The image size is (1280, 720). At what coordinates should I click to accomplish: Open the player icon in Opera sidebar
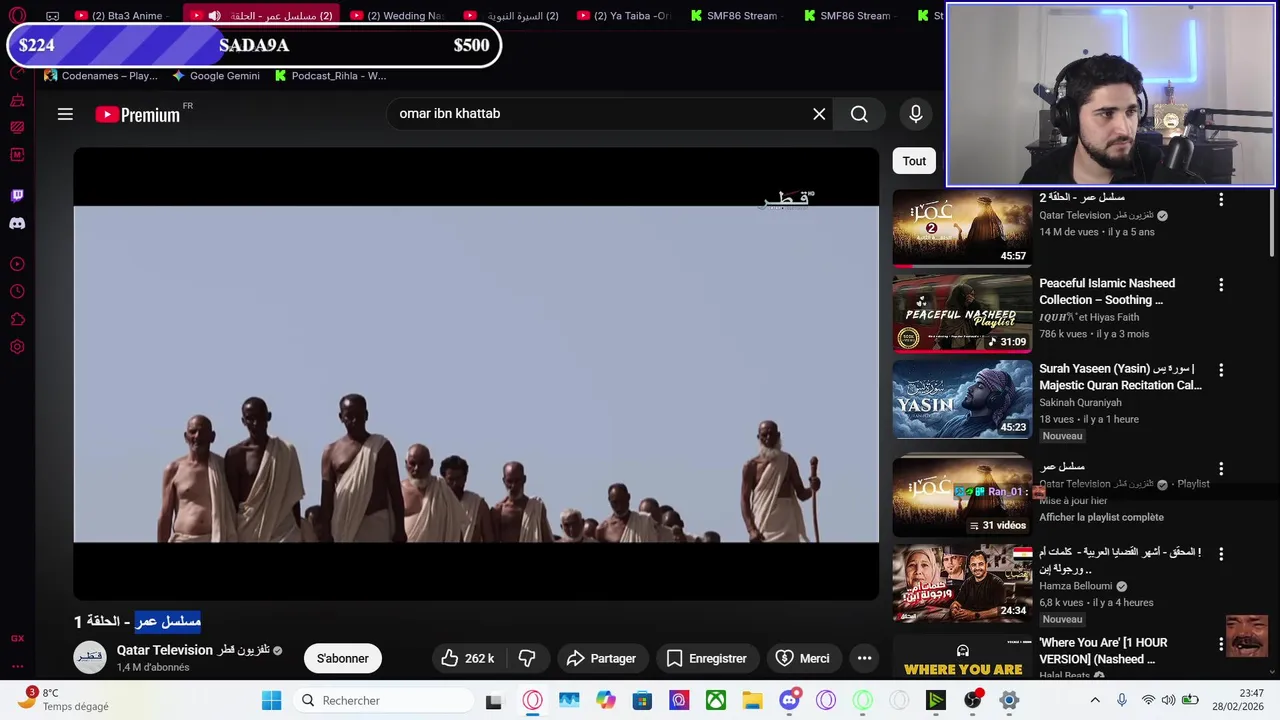click(x=17, y=264)
